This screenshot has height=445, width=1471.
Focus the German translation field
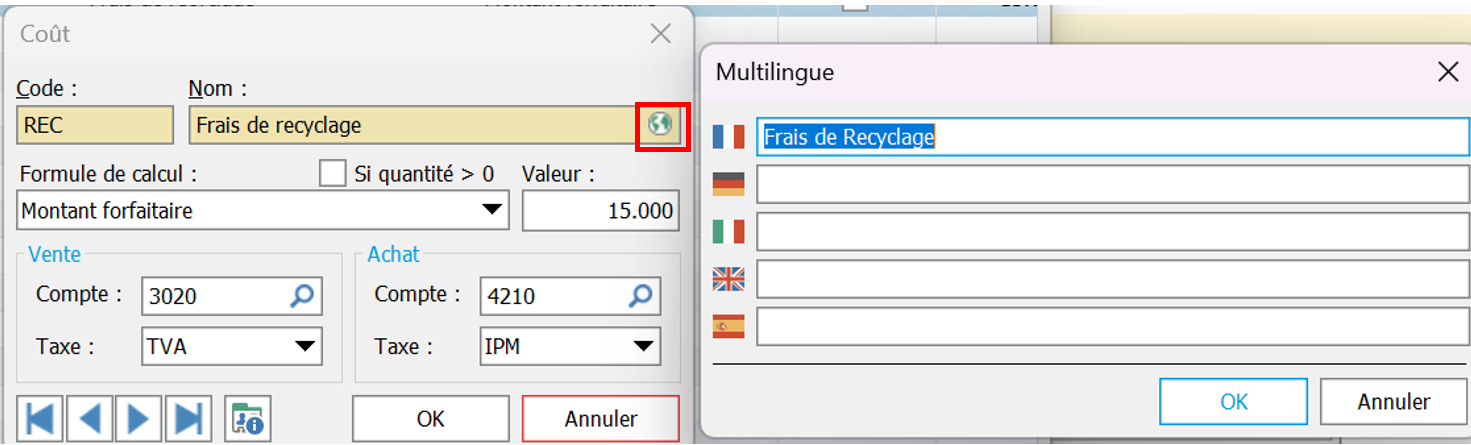point(1113,184)
